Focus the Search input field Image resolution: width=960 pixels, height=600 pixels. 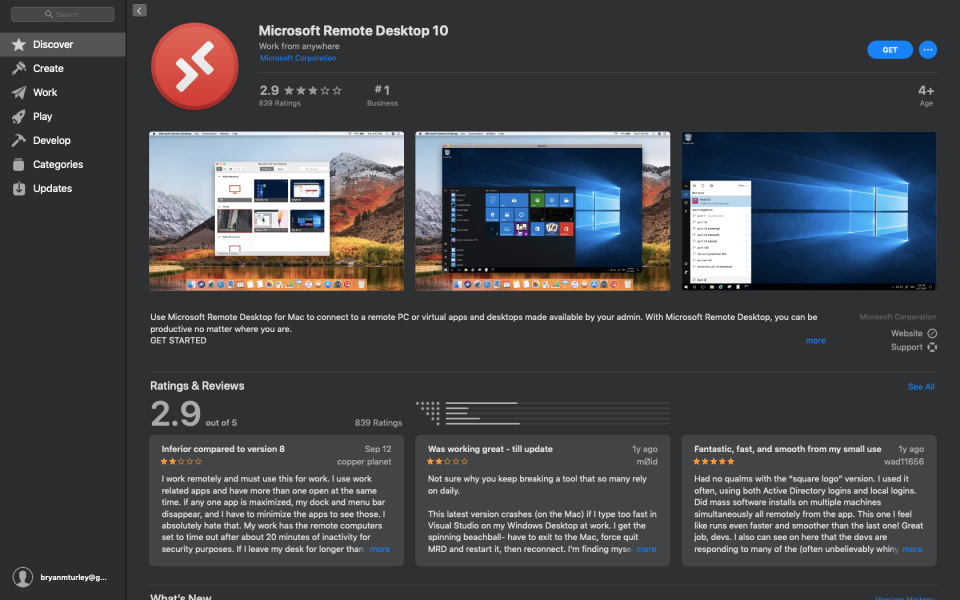pos(62,14)
